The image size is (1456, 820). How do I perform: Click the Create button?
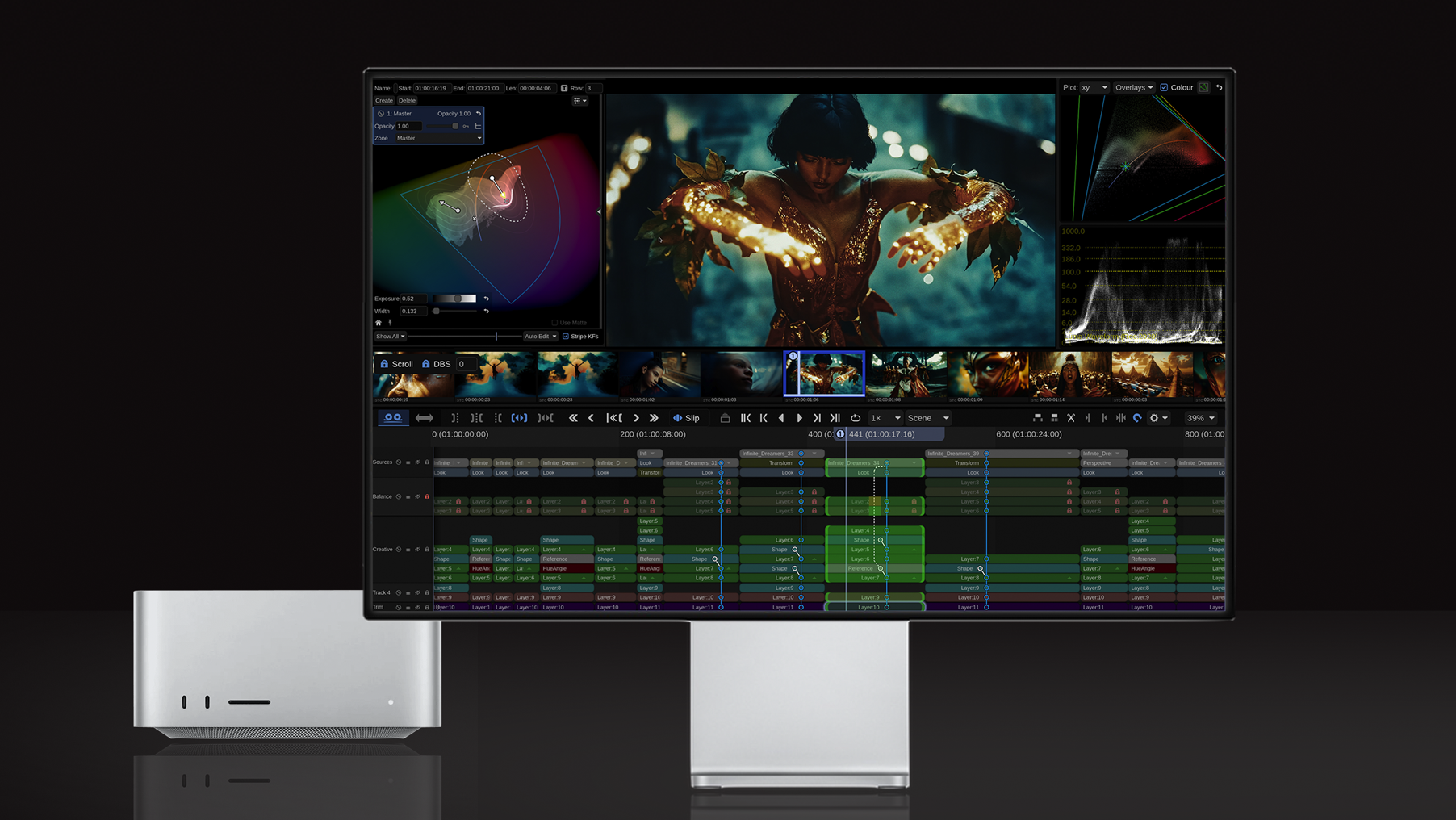tap(384, 100)
